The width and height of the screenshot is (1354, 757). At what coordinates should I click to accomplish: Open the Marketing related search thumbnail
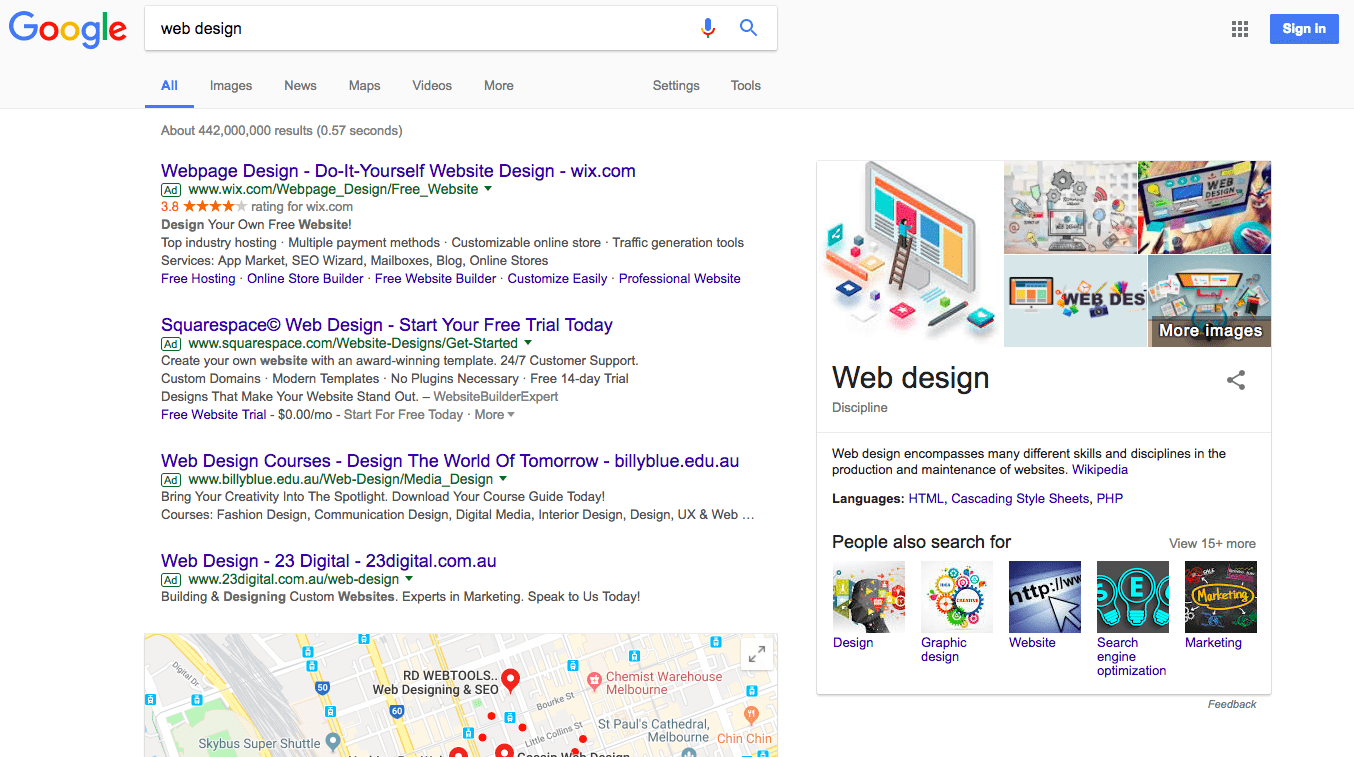[x=1221, y=597]
